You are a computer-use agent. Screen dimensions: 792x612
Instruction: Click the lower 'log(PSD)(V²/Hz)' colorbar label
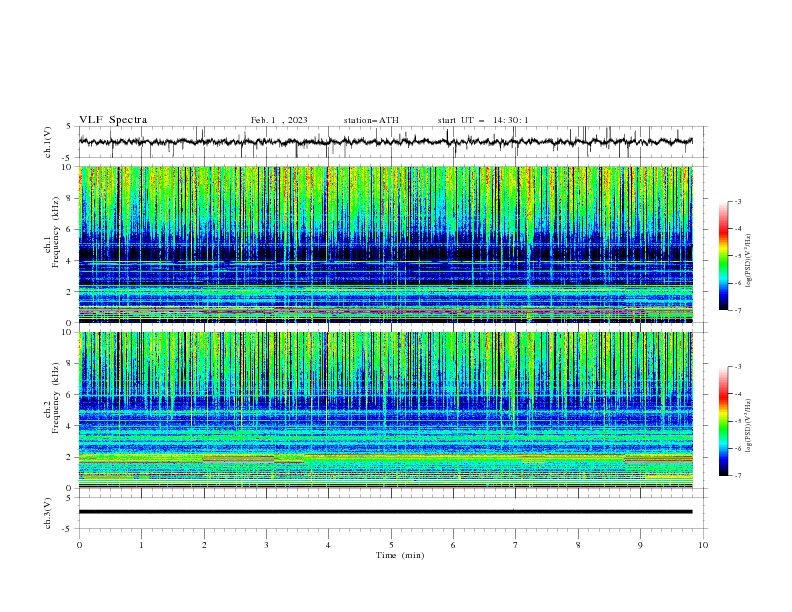point(748,426)
